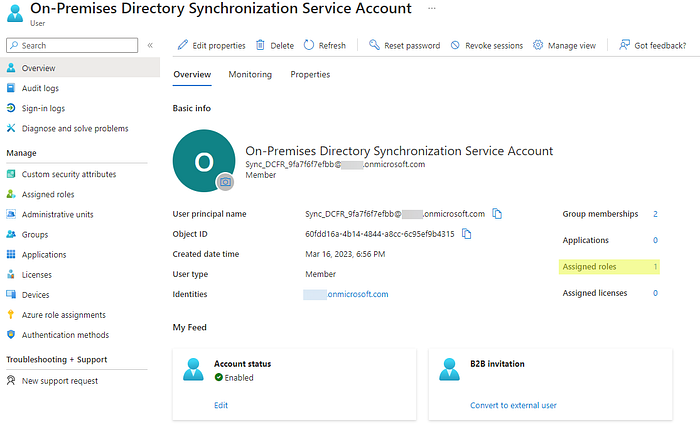Viewport: 700px width, 429px height.
Task: Switch to the Monitoring tab
Action: coord(250,75)
